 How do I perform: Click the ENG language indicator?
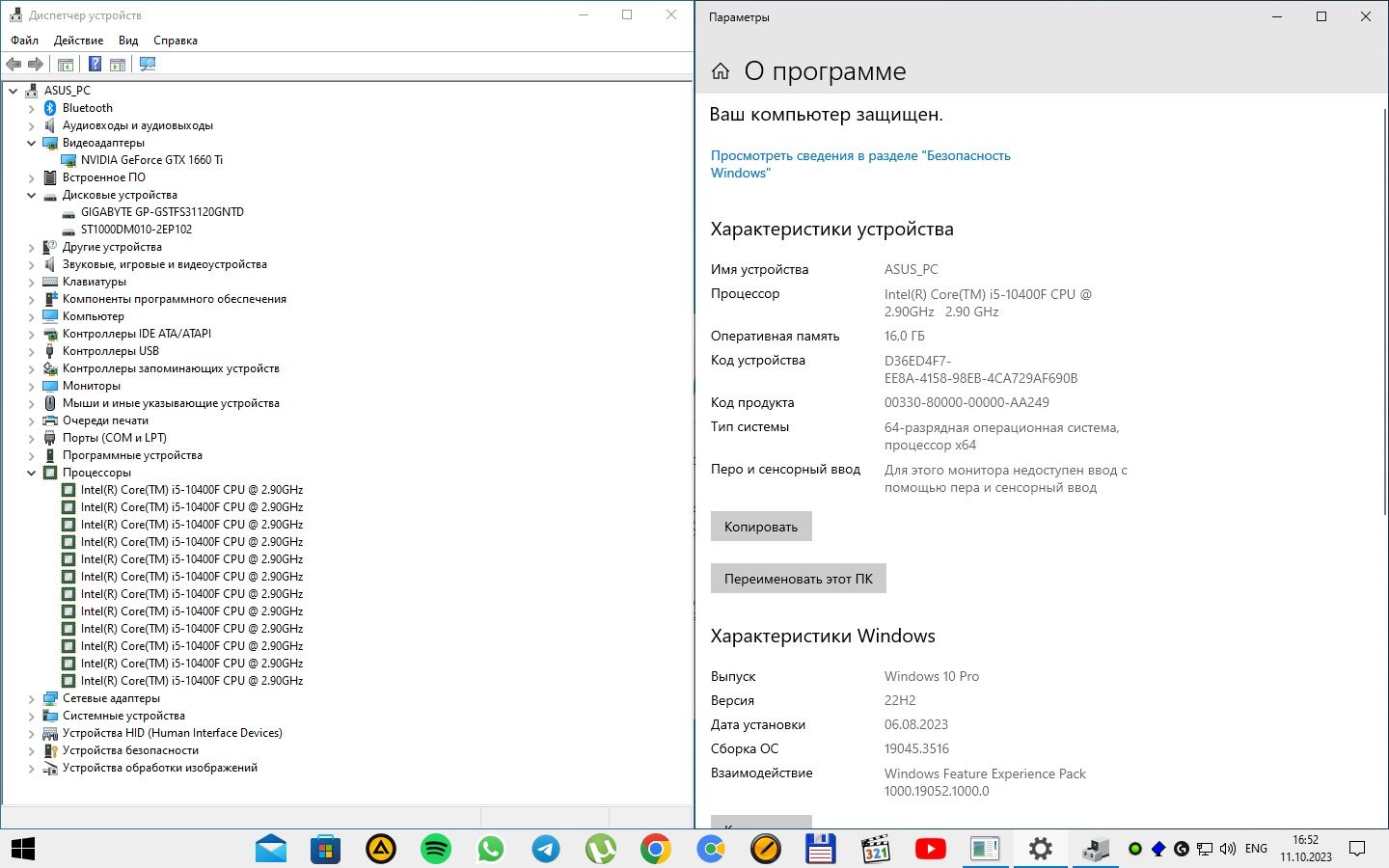click(x=1256, y=849)
